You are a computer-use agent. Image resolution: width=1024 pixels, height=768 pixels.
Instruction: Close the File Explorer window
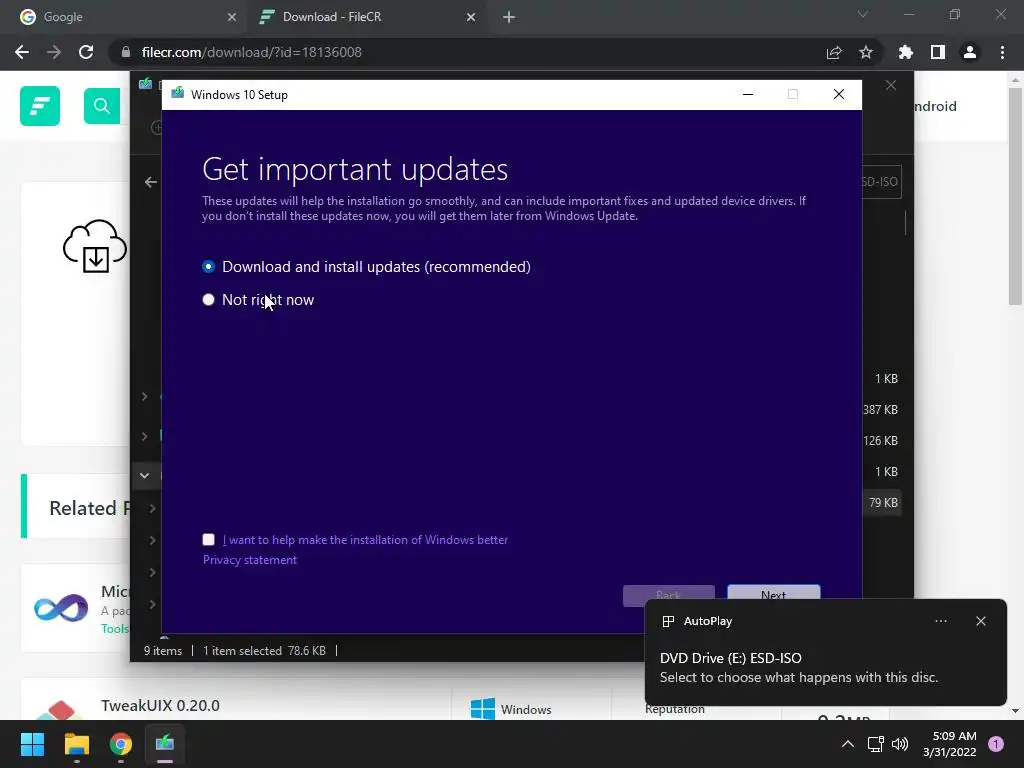tap(891, 86)
